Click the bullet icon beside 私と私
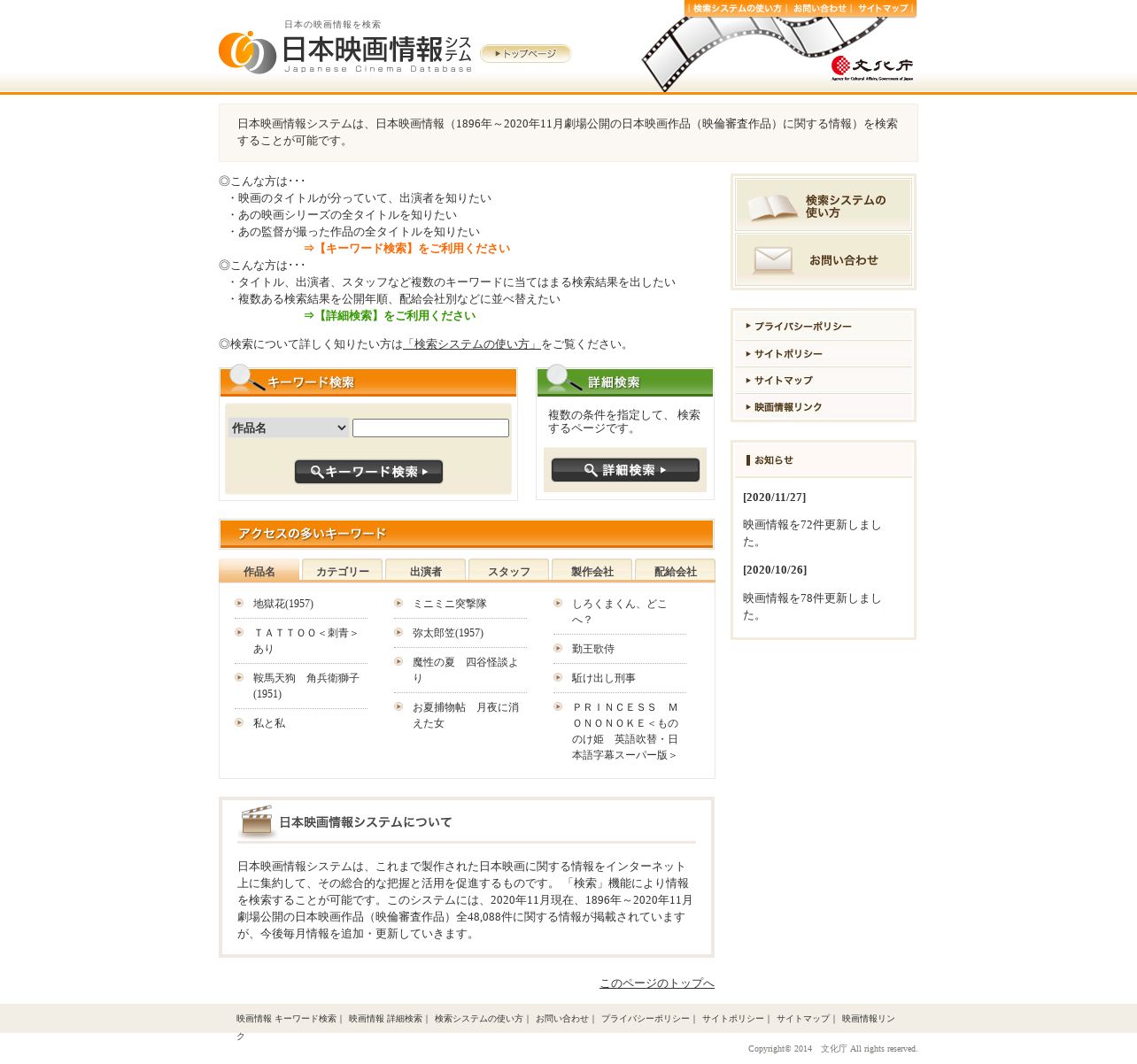Screen dimensions: 1137x1064 [x=239, y=722]
